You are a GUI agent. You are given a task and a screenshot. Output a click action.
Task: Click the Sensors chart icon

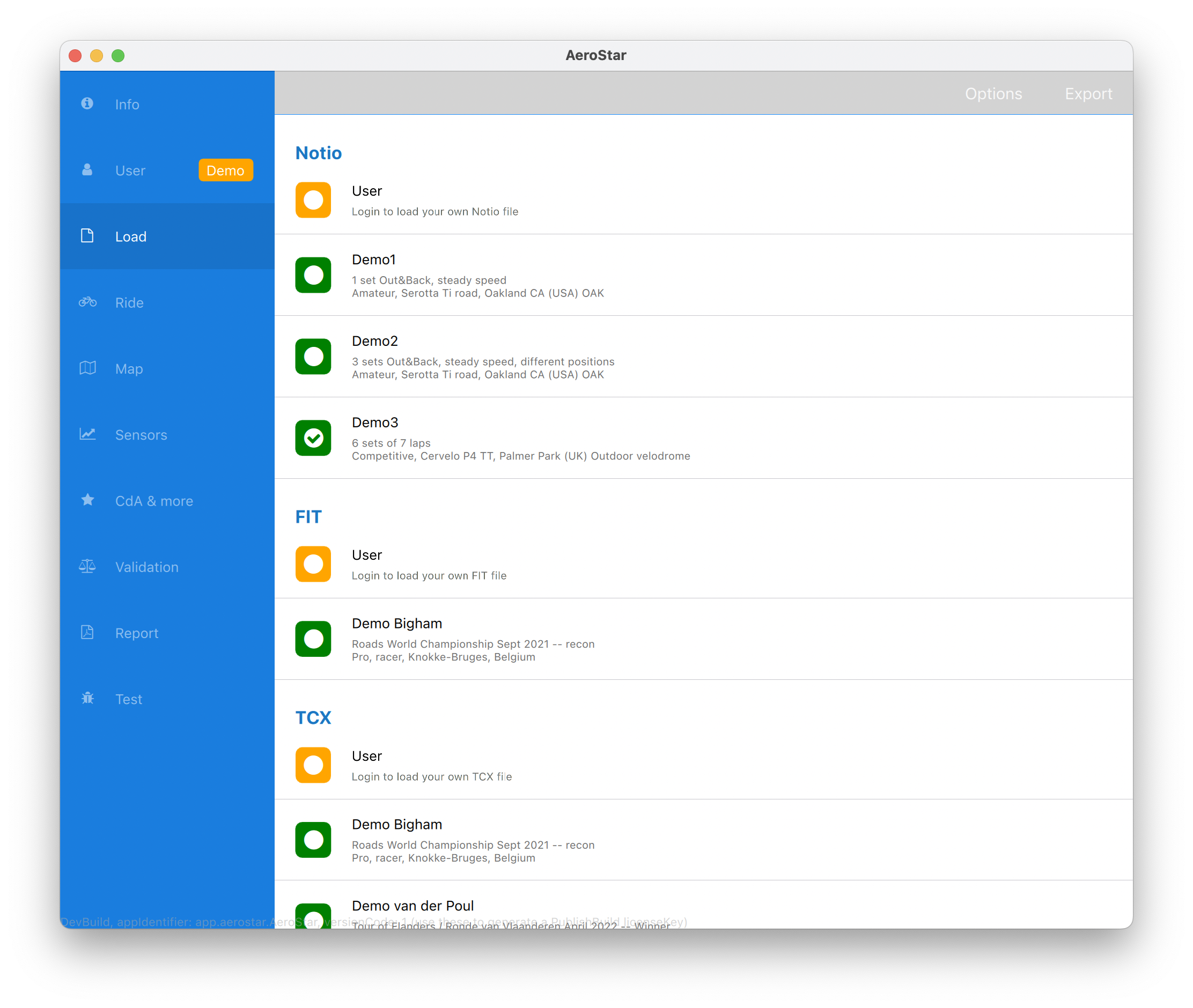[x=87, y=434]
